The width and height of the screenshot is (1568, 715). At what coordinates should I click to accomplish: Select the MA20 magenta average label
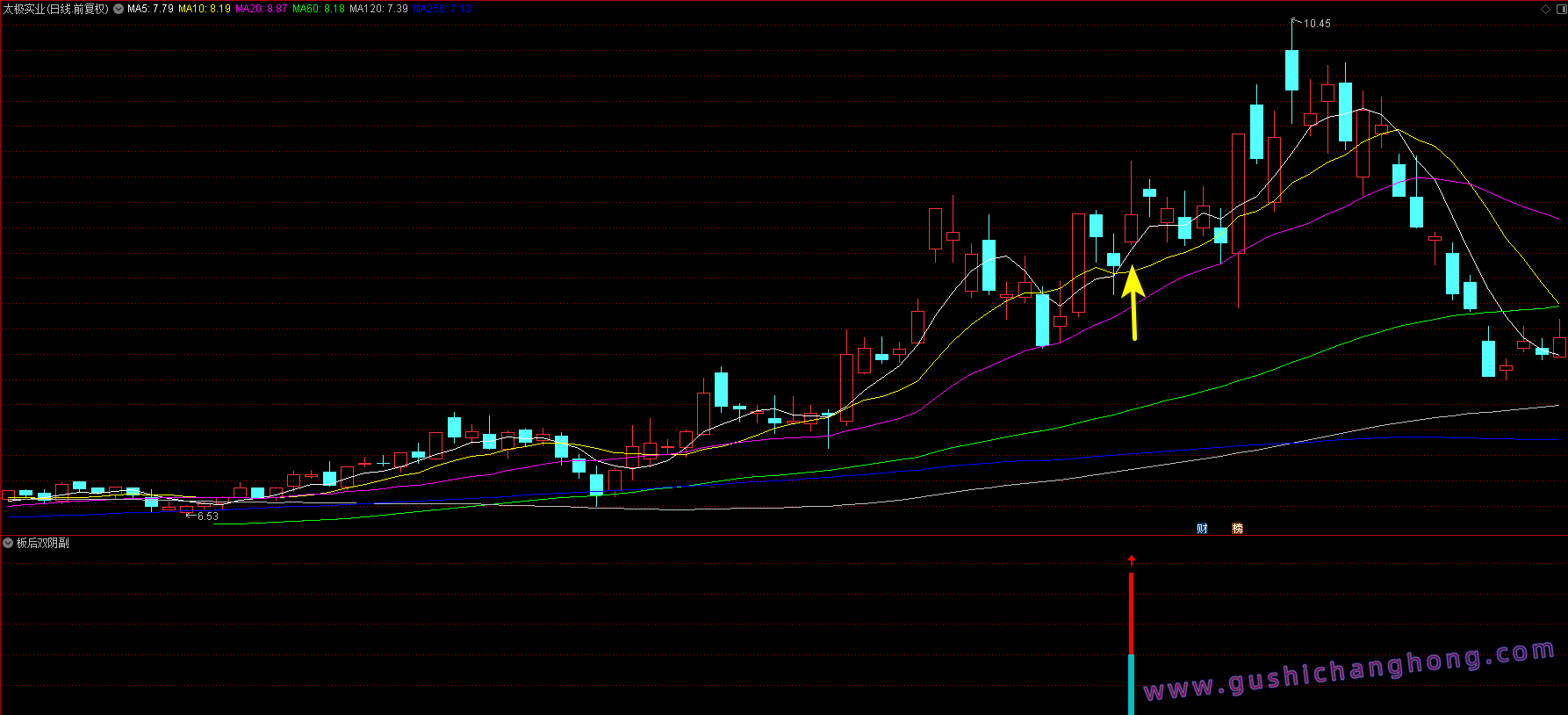(261, 9)
